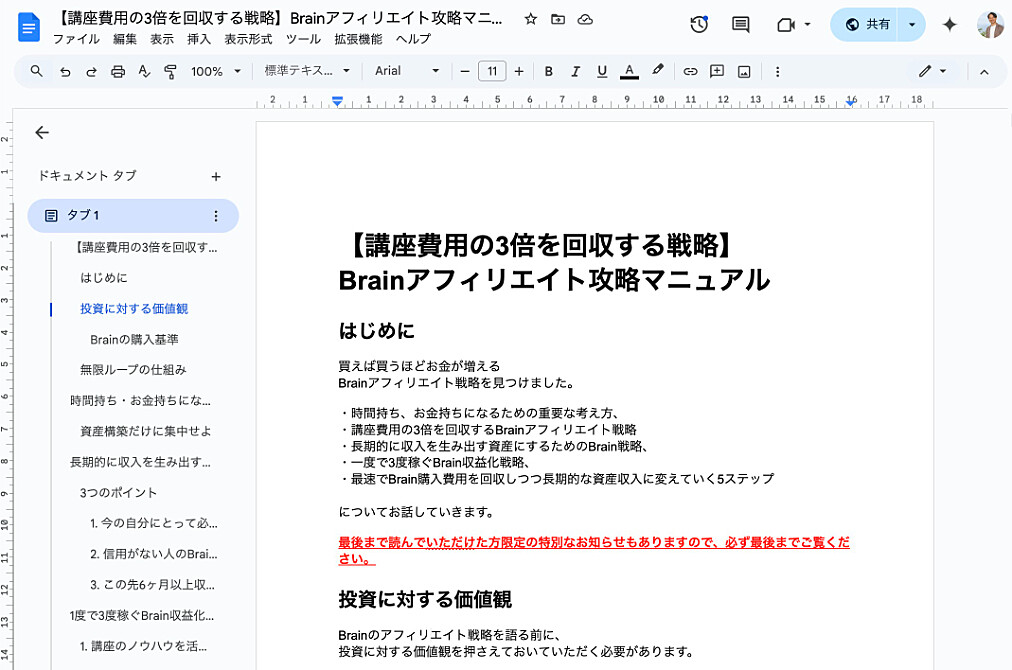Viewport: 1012px width, 670px height.
Task: Star this document
Action: pyautogui.click(x=531, y=19)
